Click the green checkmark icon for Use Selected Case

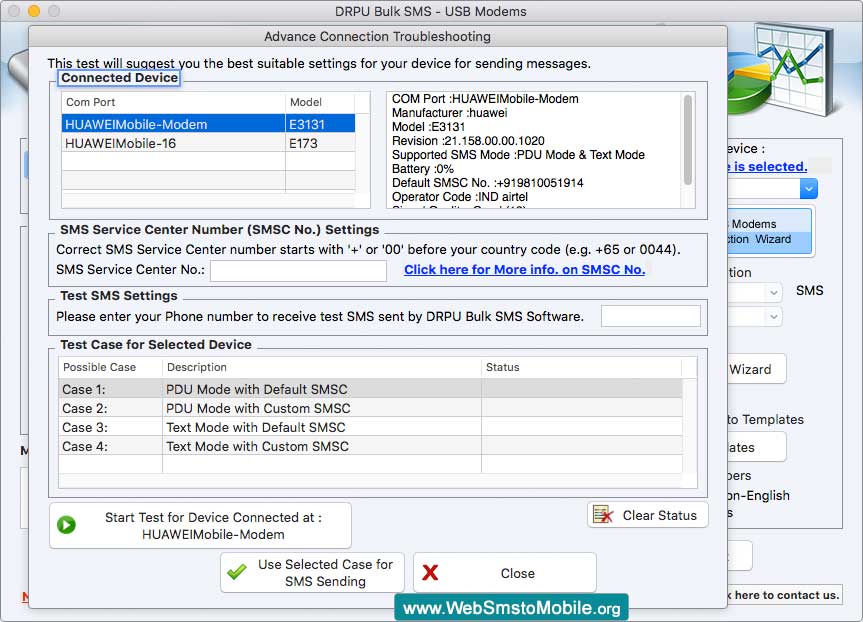point(237,572)
